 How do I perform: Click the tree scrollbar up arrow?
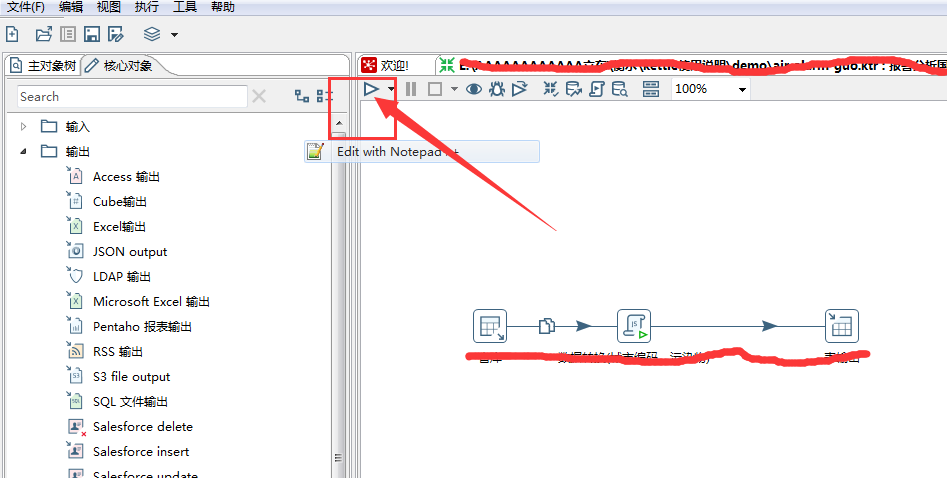(x=339, y=123)
